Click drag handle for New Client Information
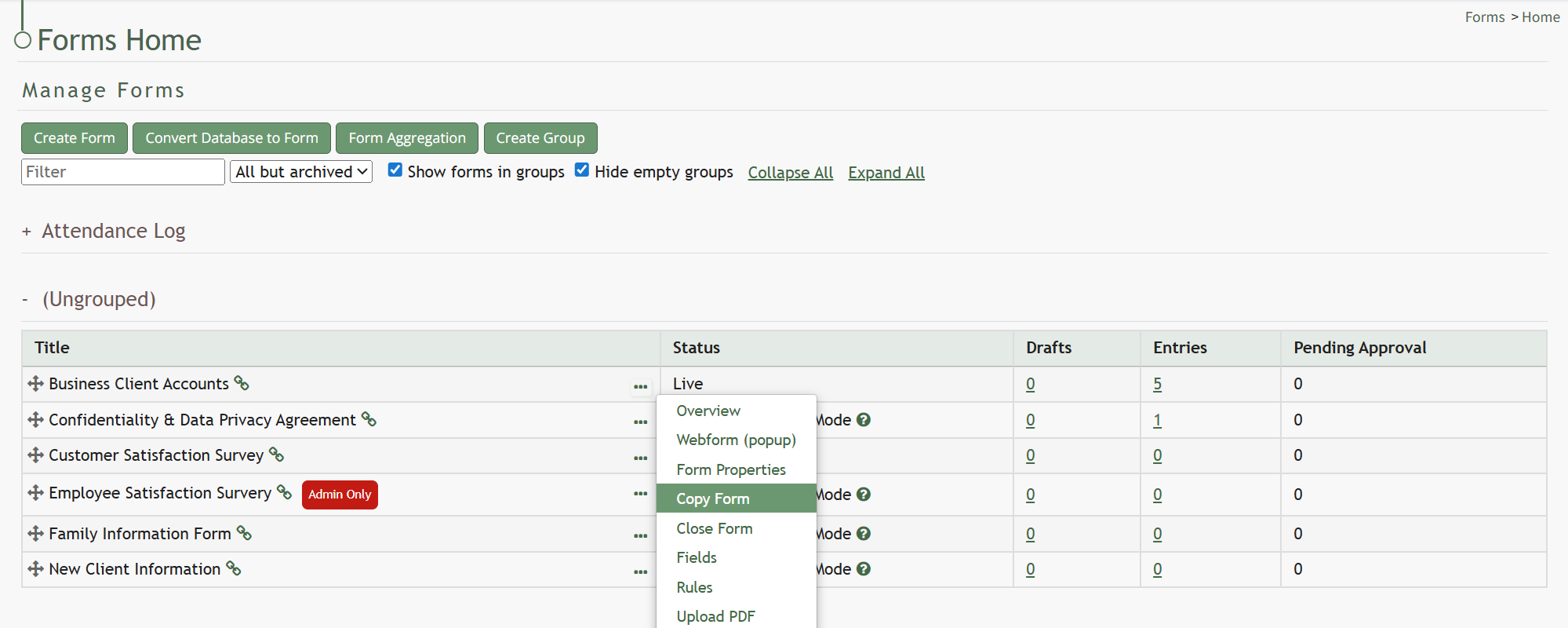This screenshot has width=1568, height=628. tap(35, 569)
